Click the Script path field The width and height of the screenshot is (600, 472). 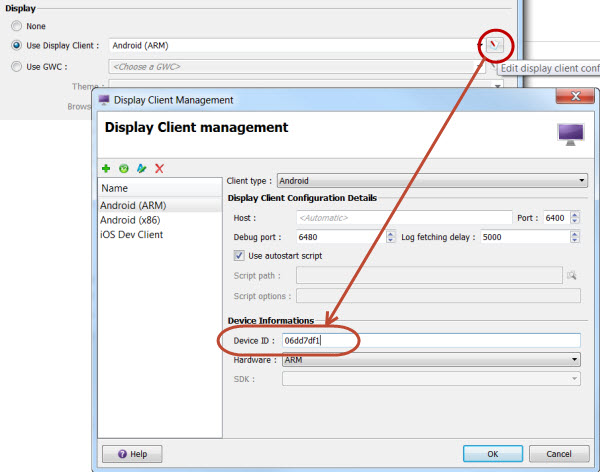(x=429, y=275)
